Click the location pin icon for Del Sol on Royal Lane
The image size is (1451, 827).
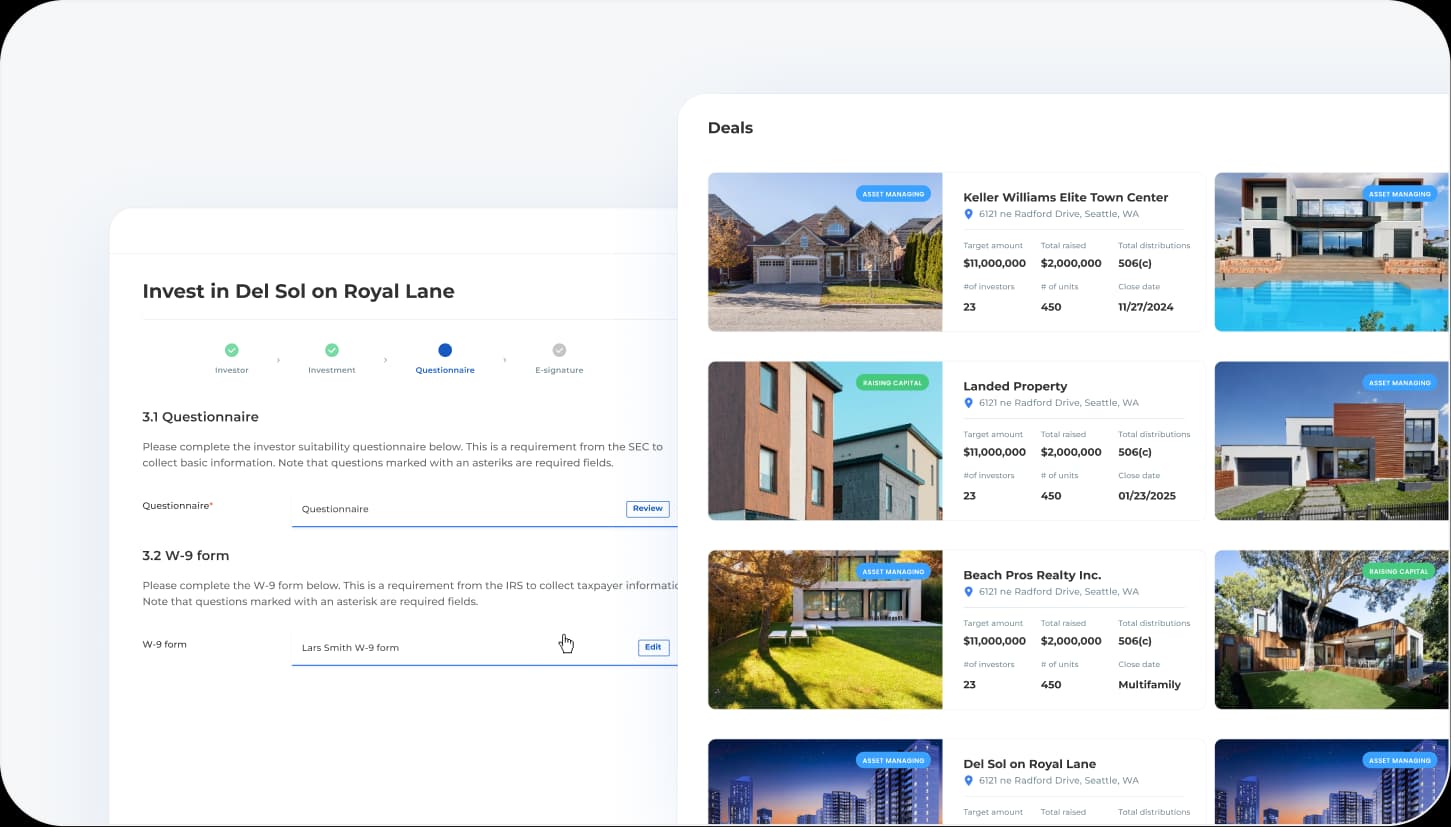968,780
